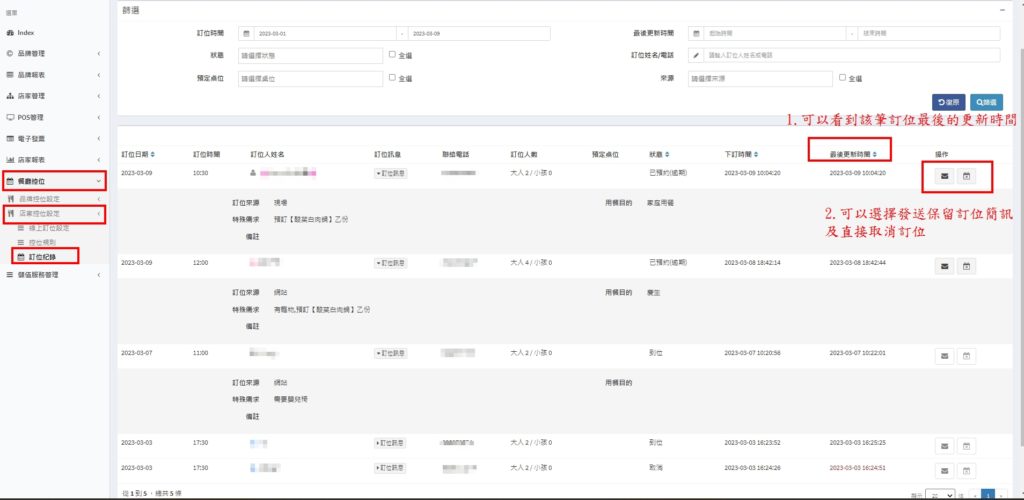Click the 來源 source selection field
The height and width of the screenshot is (500, 1024).
760,77
